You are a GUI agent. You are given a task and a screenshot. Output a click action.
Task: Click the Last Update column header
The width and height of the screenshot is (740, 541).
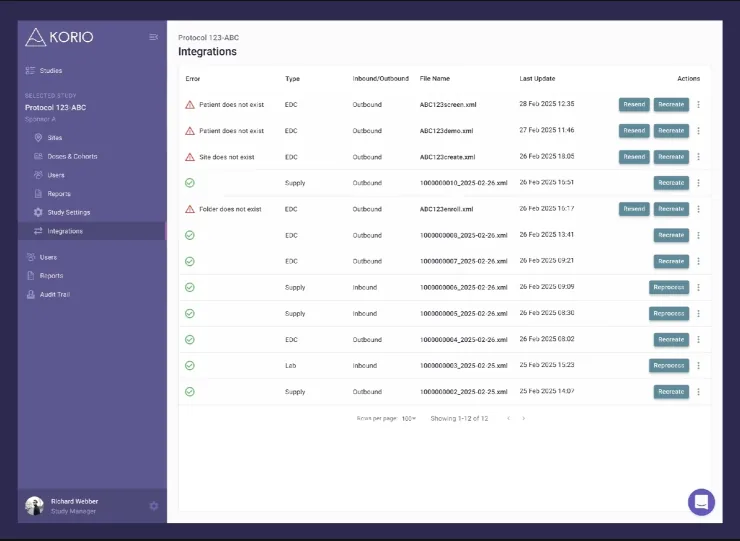537,78
